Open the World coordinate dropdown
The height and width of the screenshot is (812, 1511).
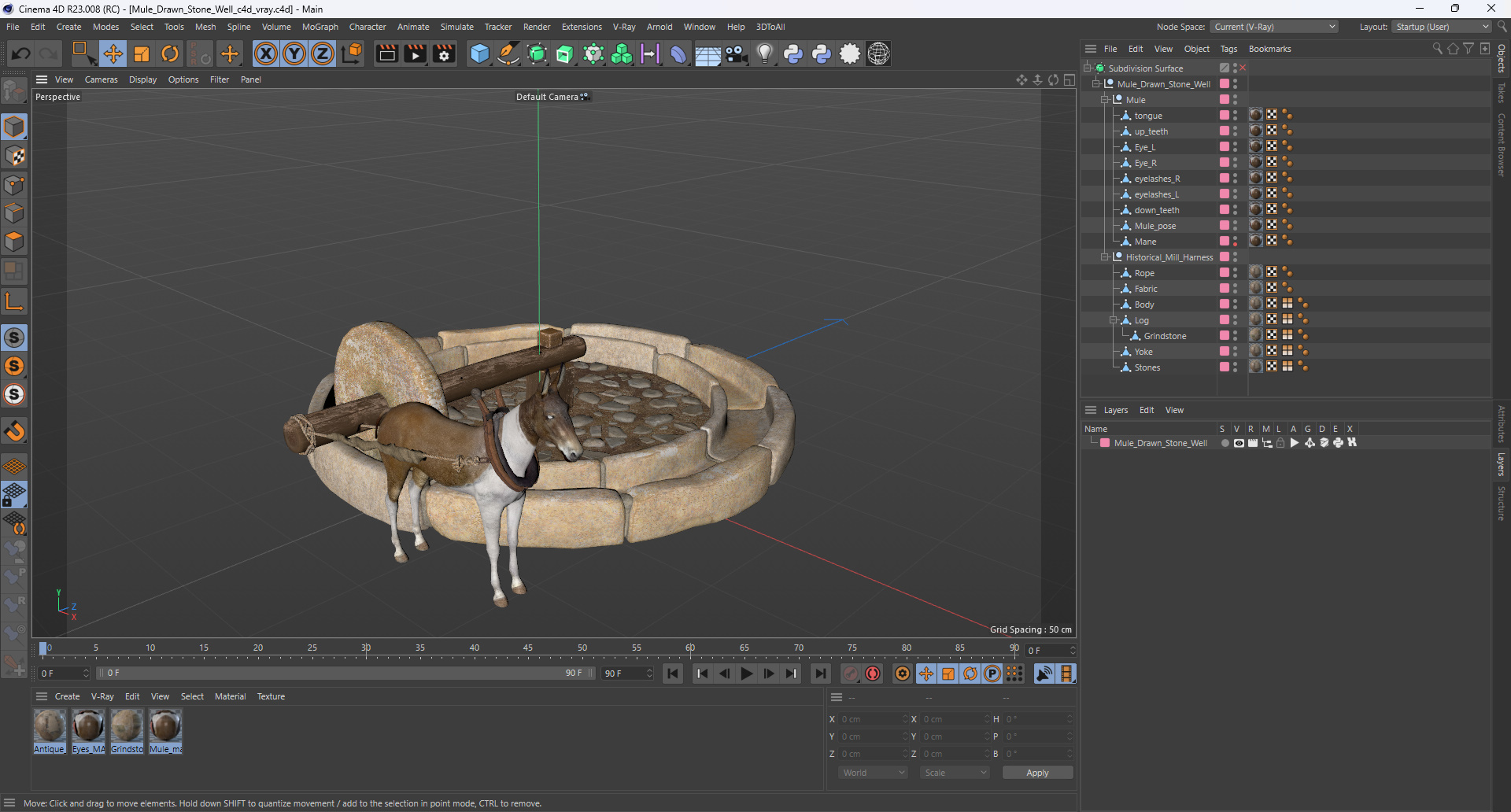(x=873, y=773)
